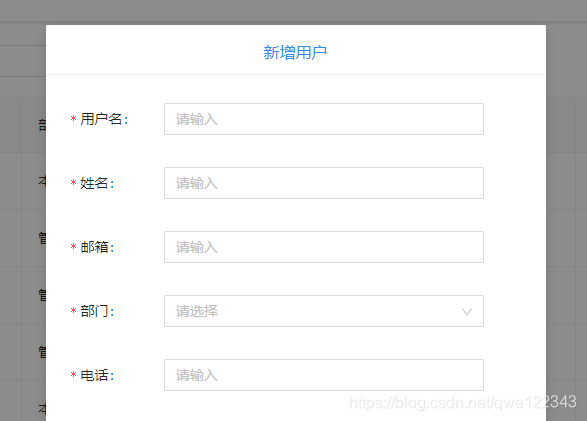
Task: Click the 用户名 input field
Action: pyautogui.click(x=324, y=119)
